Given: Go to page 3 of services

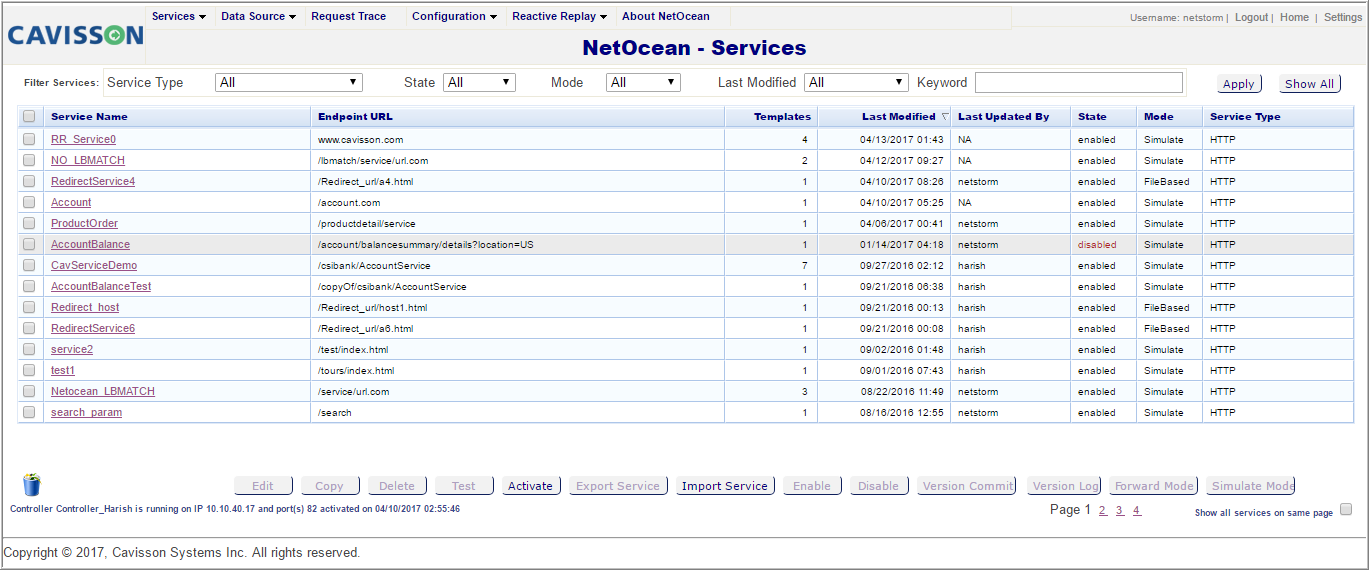Looking at the screenshot, I should pyautogui.click(x=1120, y=510).
